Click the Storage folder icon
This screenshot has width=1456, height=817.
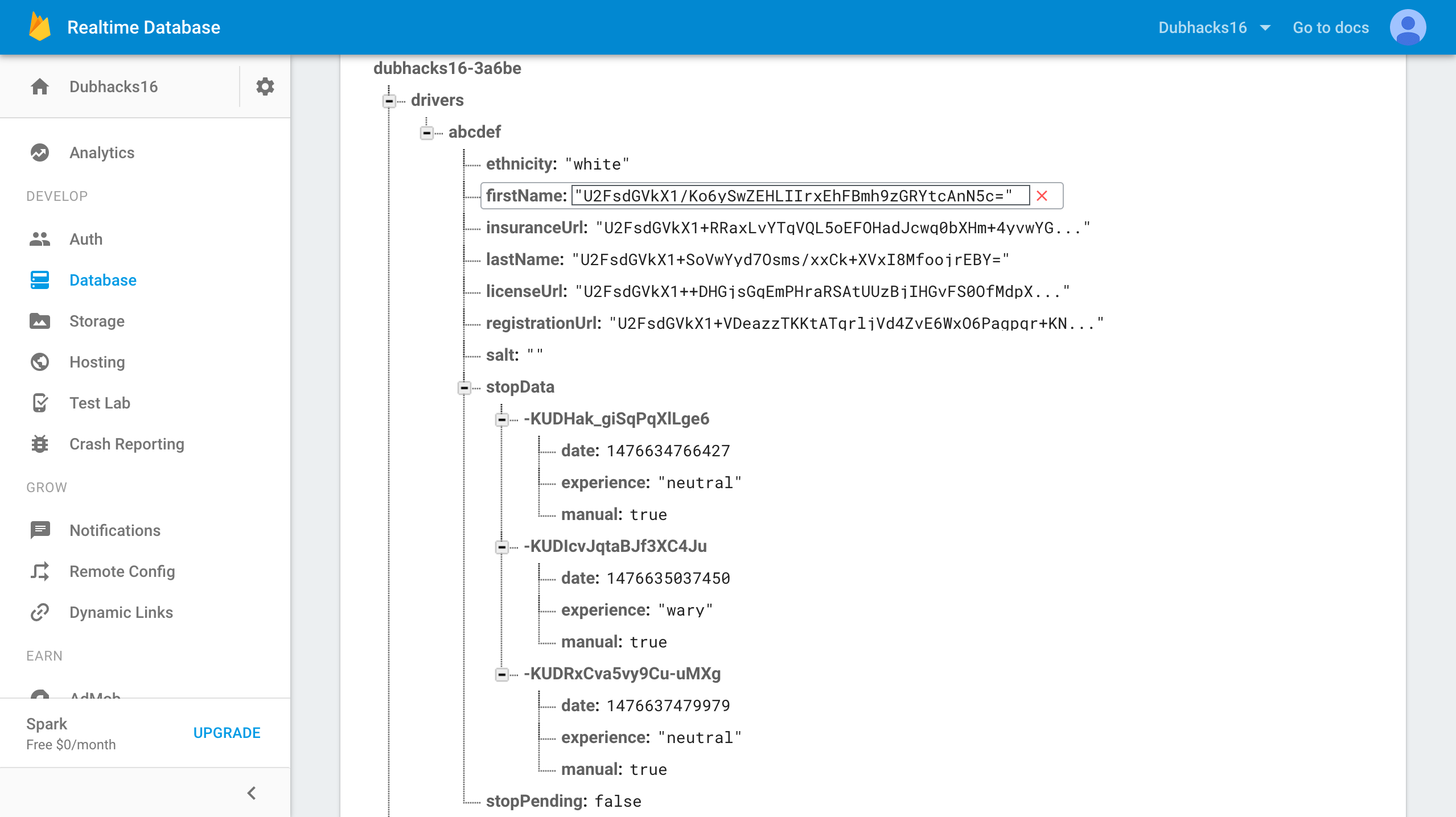pos(40,321)
